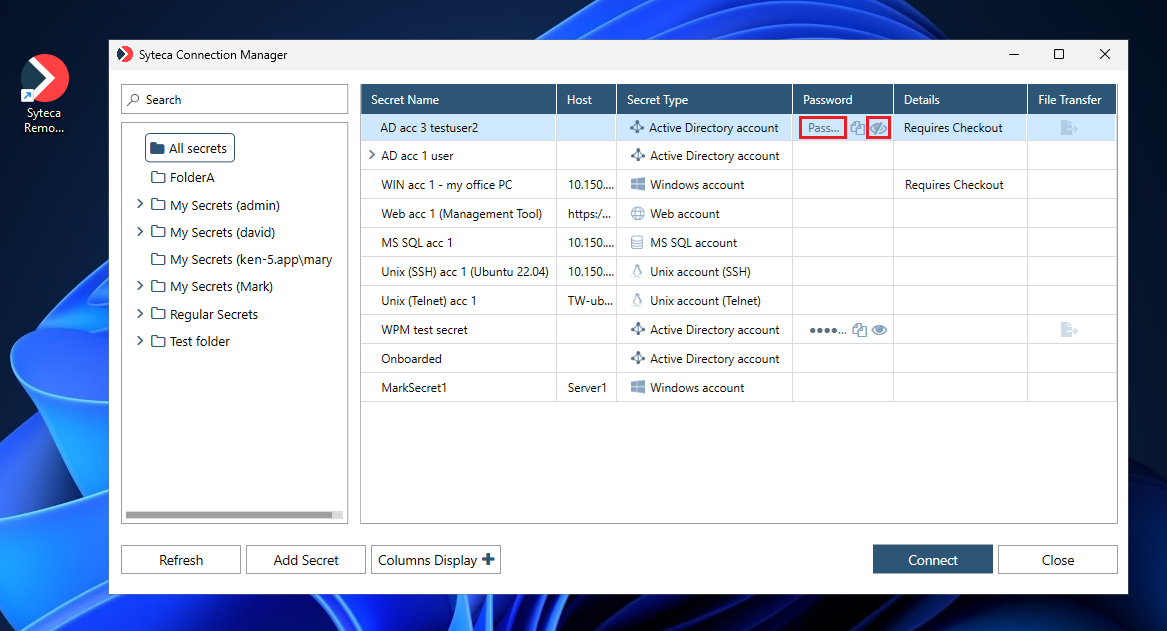Show the WPM test secret password
The width and height of the screenshot is (1167, 631).
pyautogui.click(x=879, y=330)
